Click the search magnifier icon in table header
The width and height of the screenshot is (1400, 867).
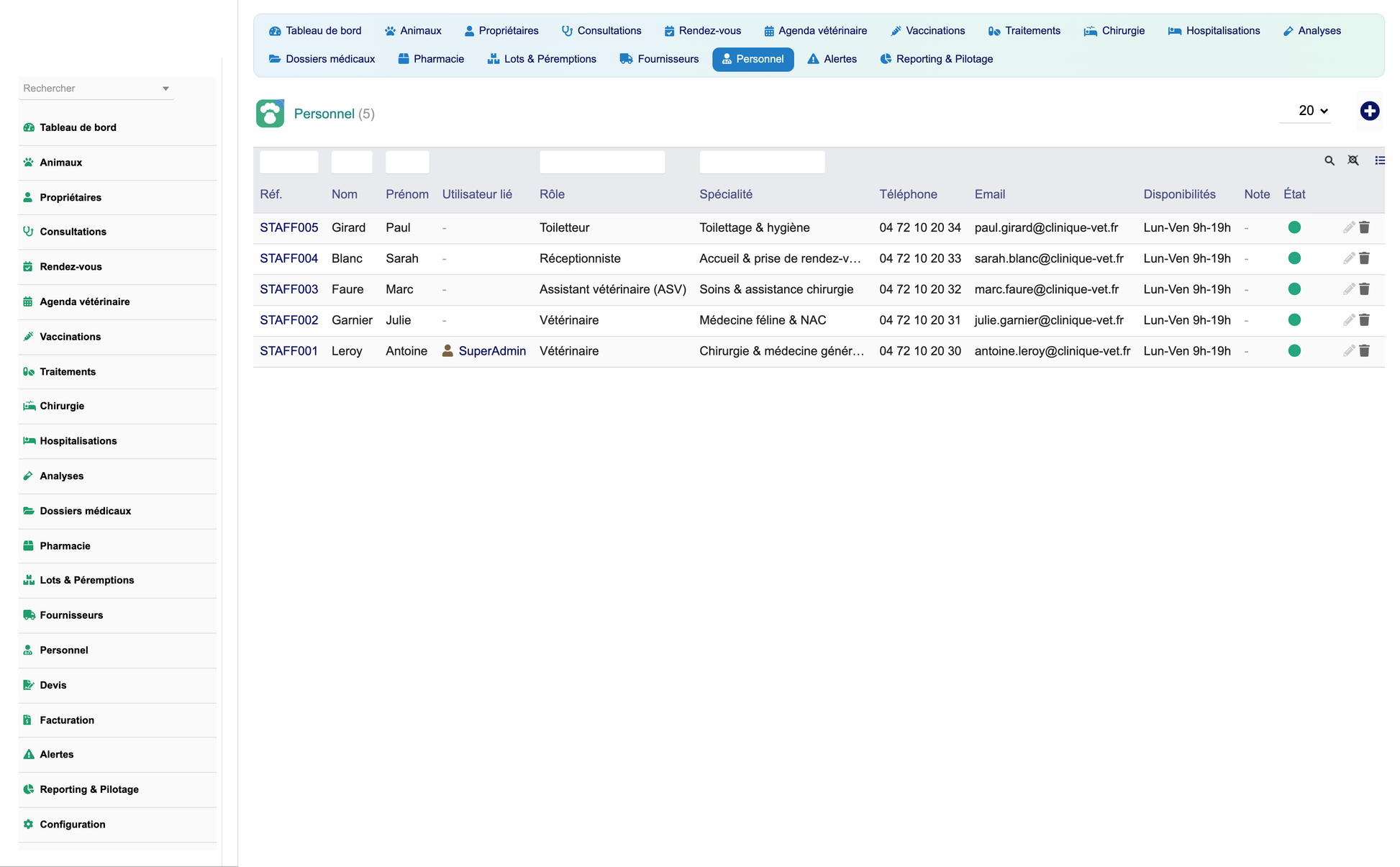1329,160
